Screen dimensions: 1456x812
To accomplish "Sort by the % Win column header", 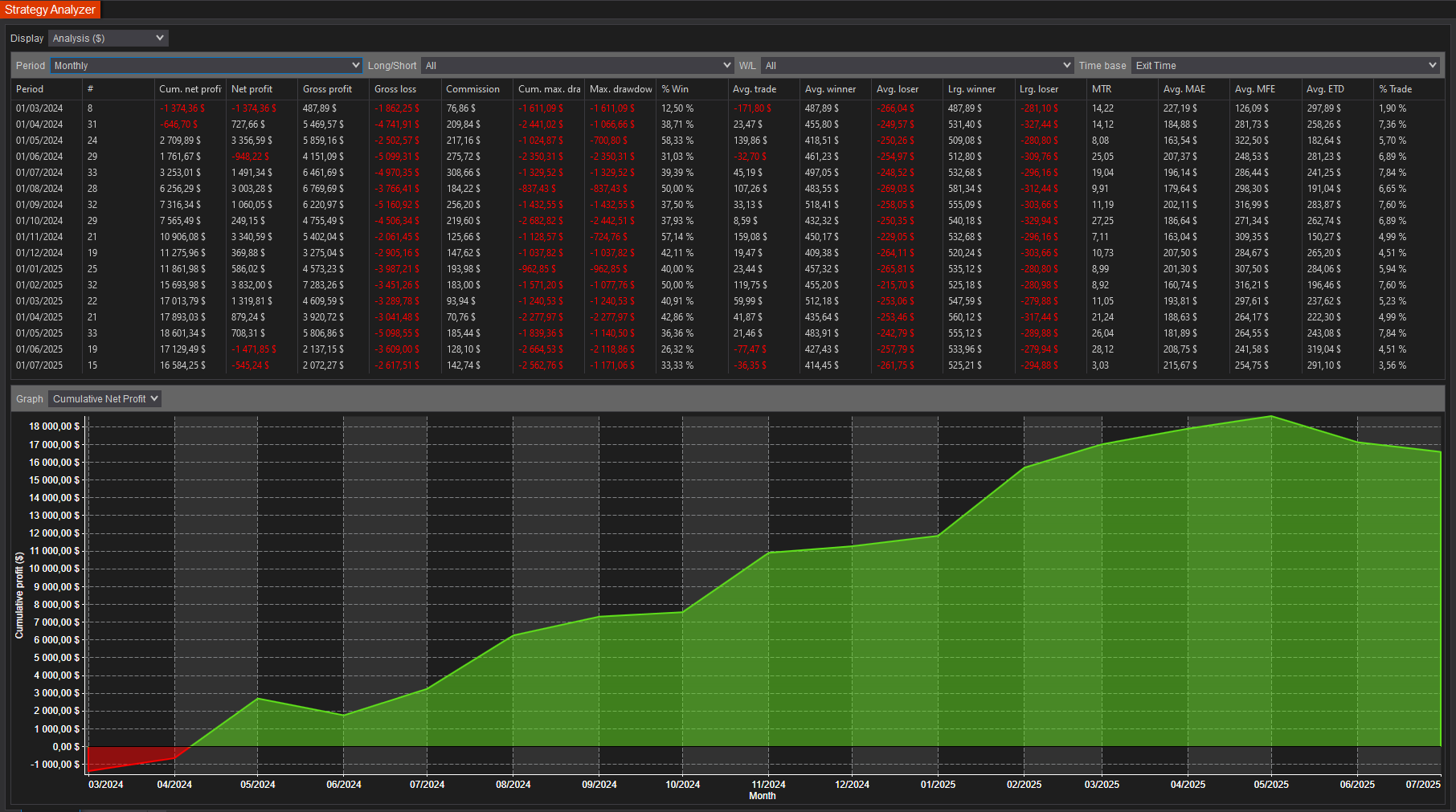I will 675,89.
